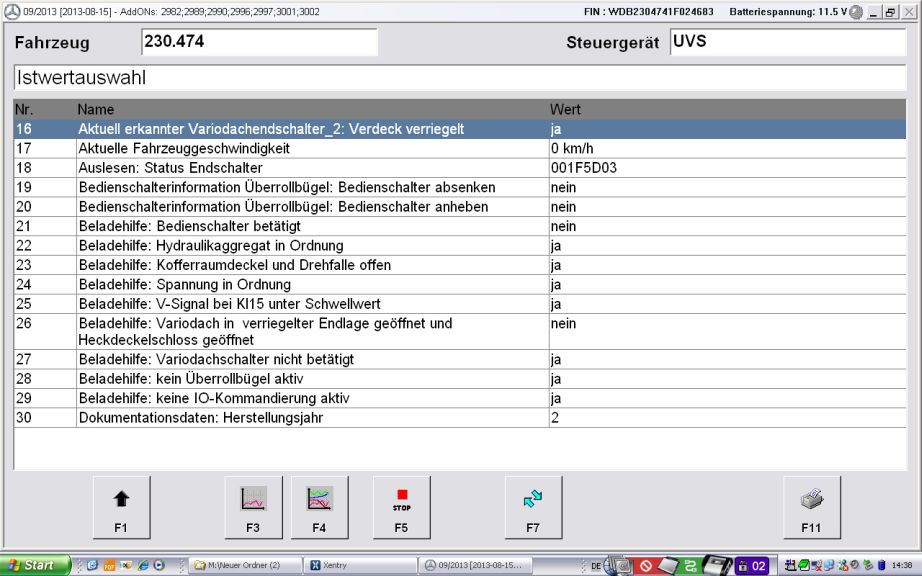
Task: Select row 19 Bedienschalter absenken
Action: [x=460, y=187]
